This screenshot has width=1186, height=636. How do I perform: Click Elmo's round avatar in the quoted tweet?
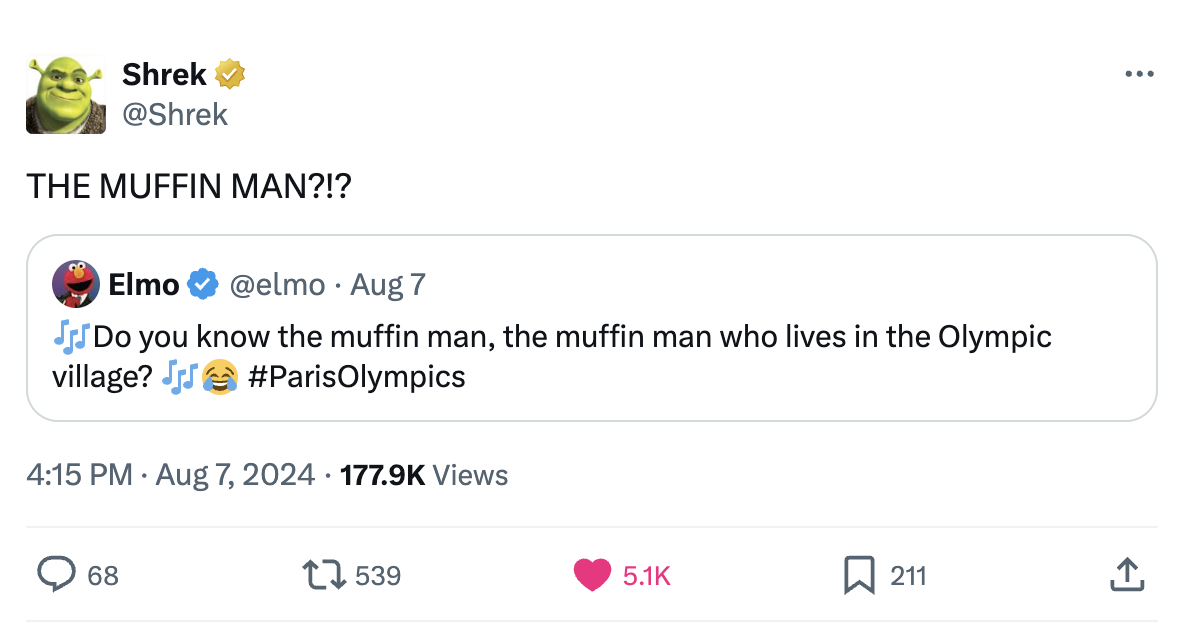point(76,284)
